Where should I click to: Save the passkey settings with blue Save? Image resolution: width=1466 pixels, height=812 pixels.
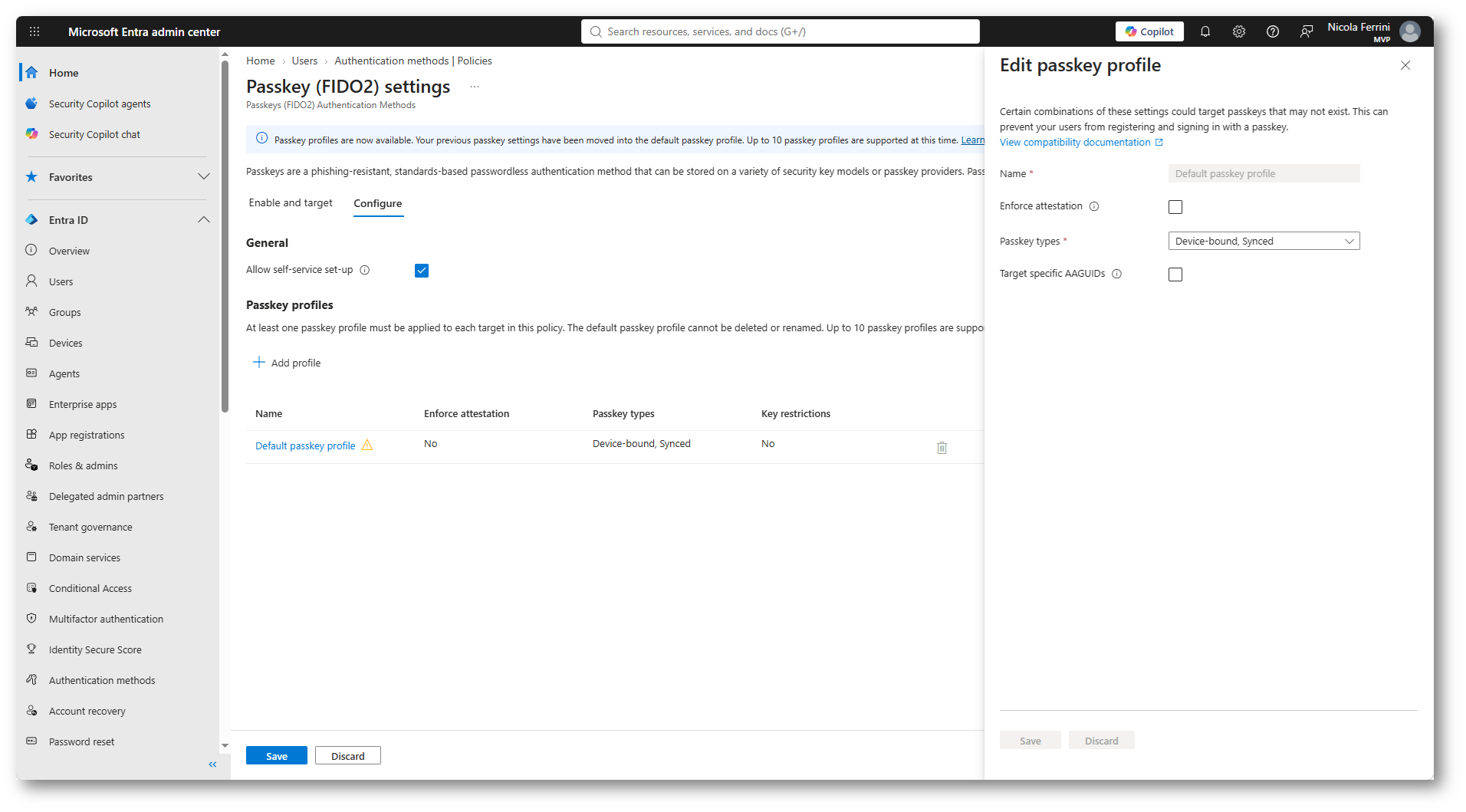click(277, 755)
